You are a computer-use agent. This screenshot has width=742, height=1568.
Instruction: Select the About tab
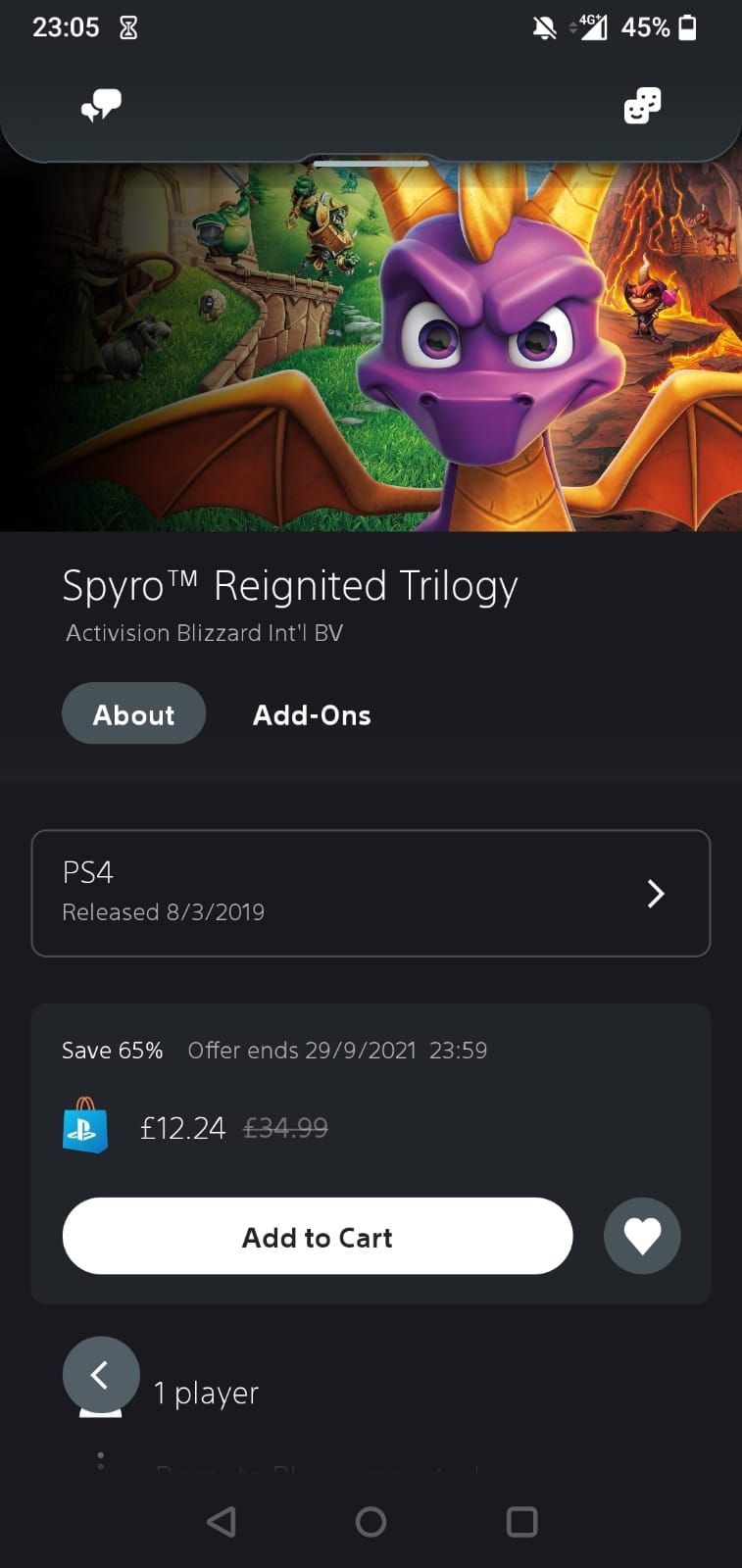(133, 713)
